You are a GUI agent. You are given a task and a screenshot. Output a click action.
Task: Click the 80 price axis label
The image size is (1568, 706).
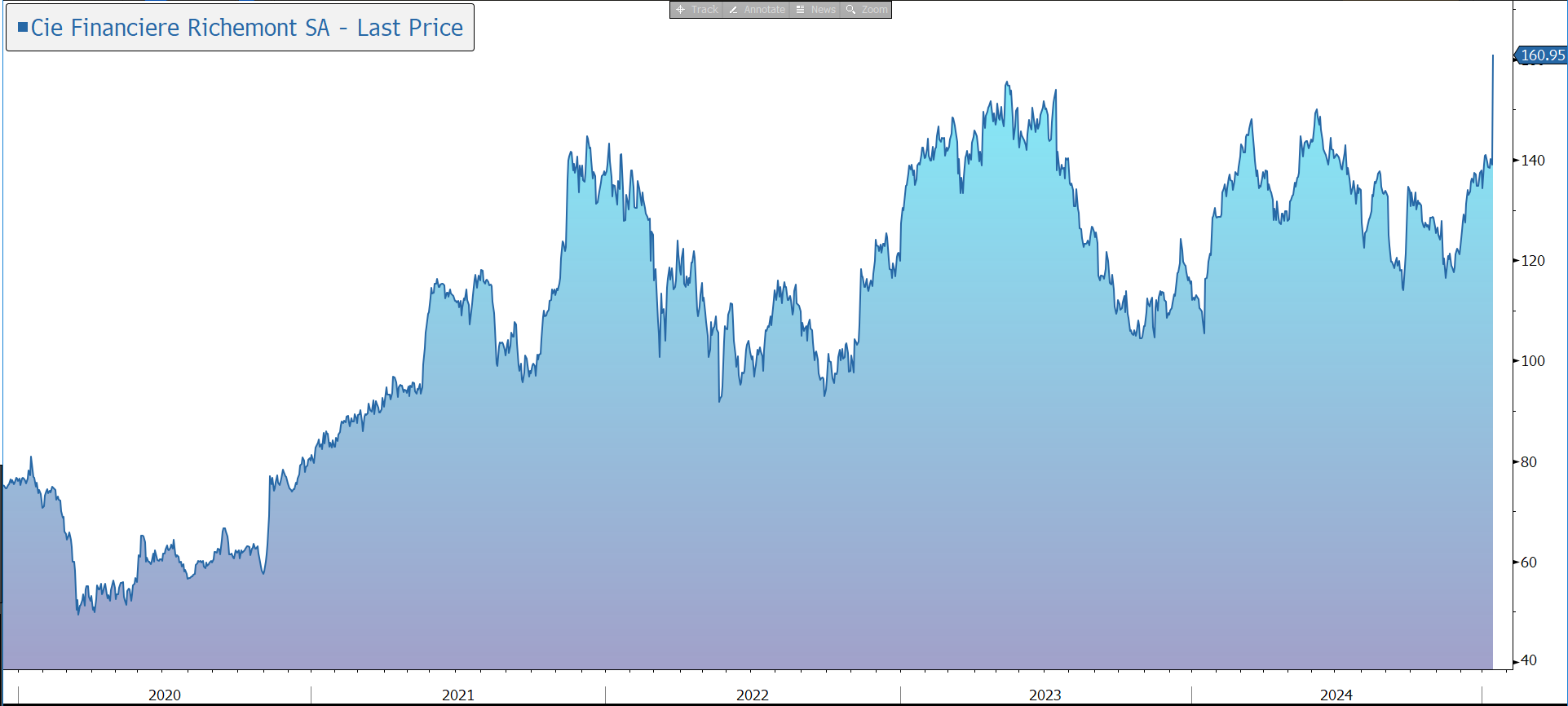pos(1529,462)
